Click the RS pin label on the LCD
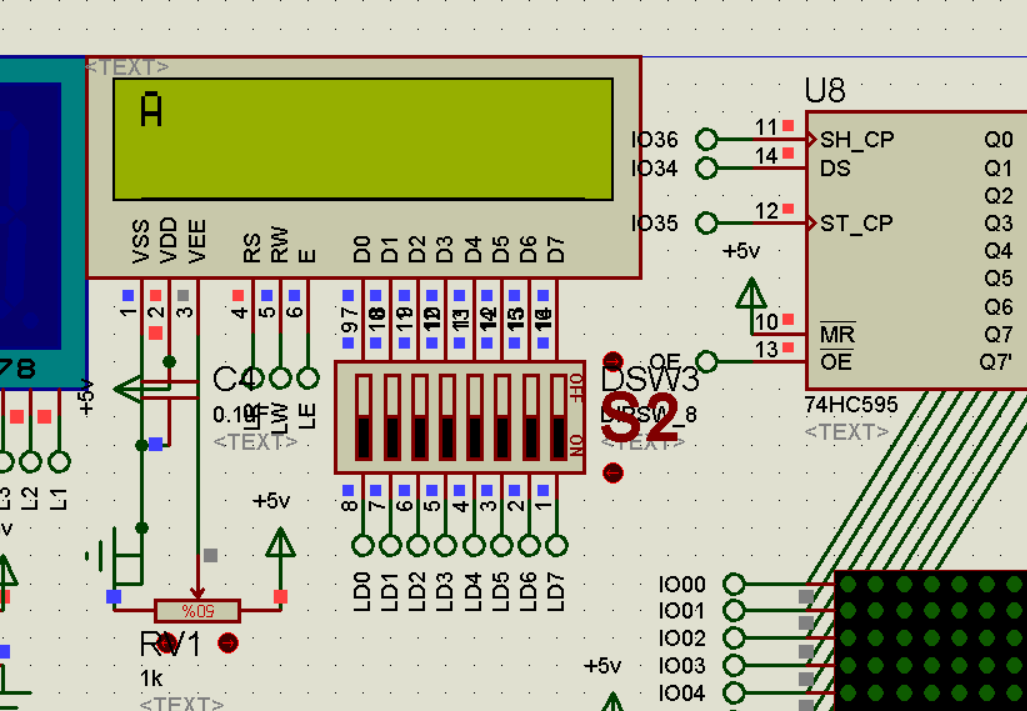Screen dimensions: 1027x711 [252, 248]
